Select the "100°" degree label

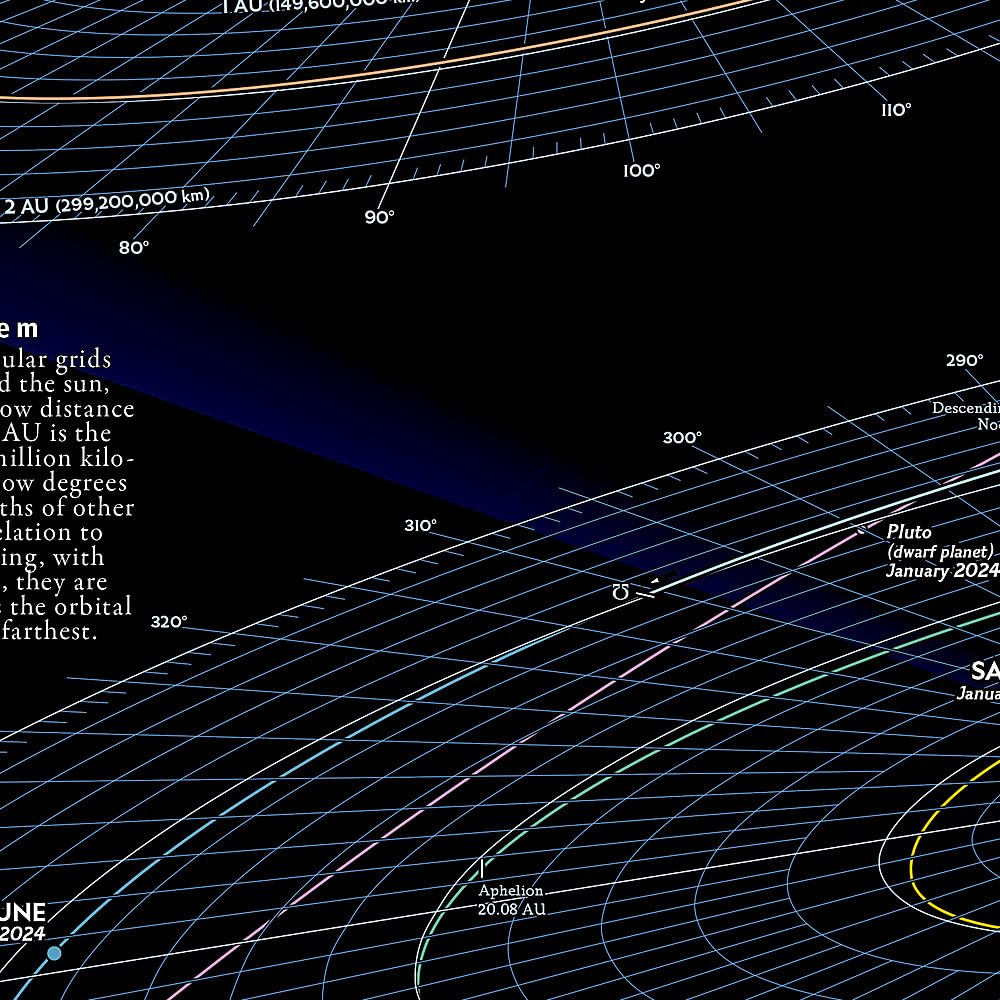(x=642, y=170)
